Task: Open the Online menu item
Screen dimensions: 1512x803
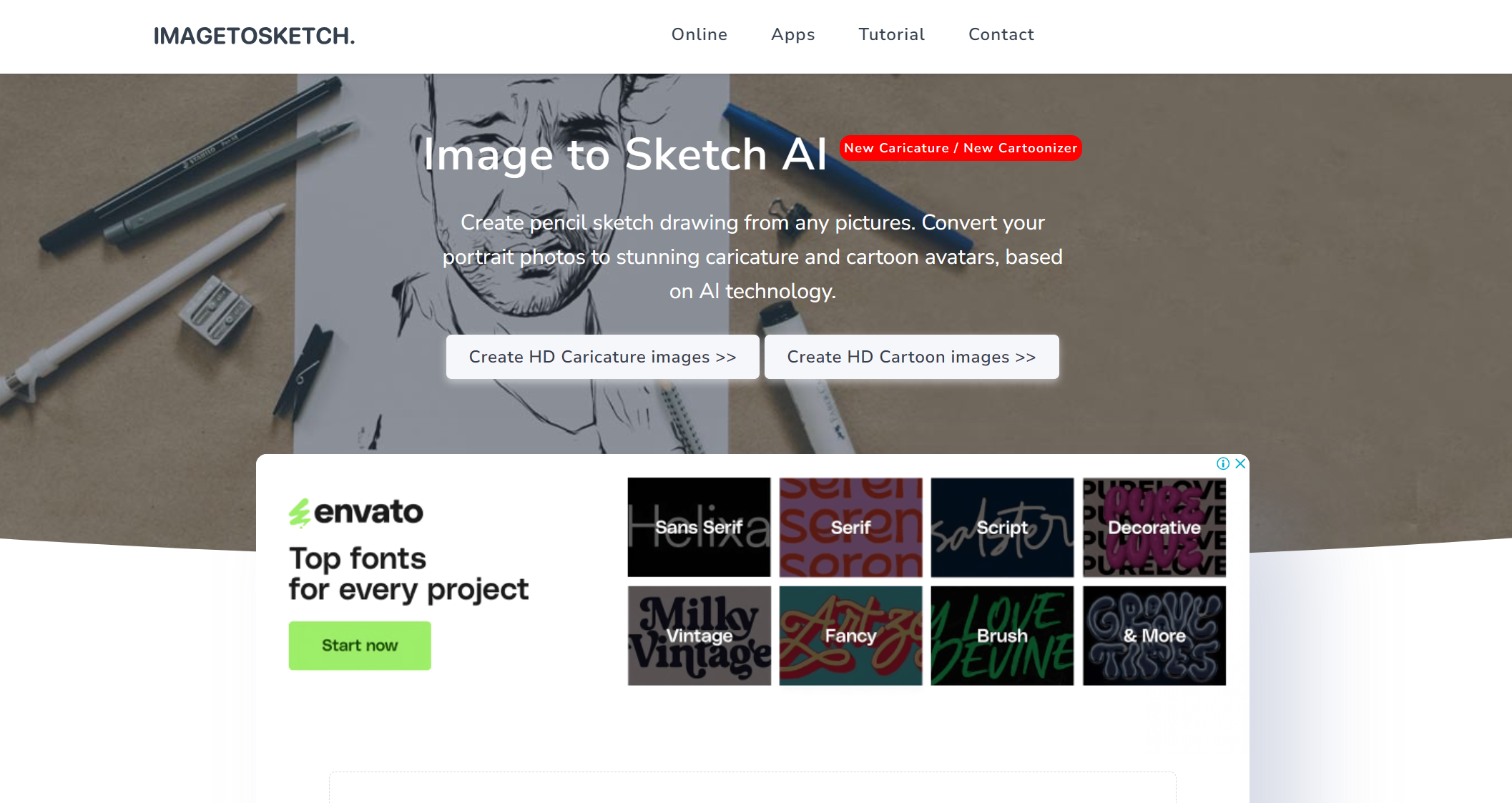Action: (699, 34)
